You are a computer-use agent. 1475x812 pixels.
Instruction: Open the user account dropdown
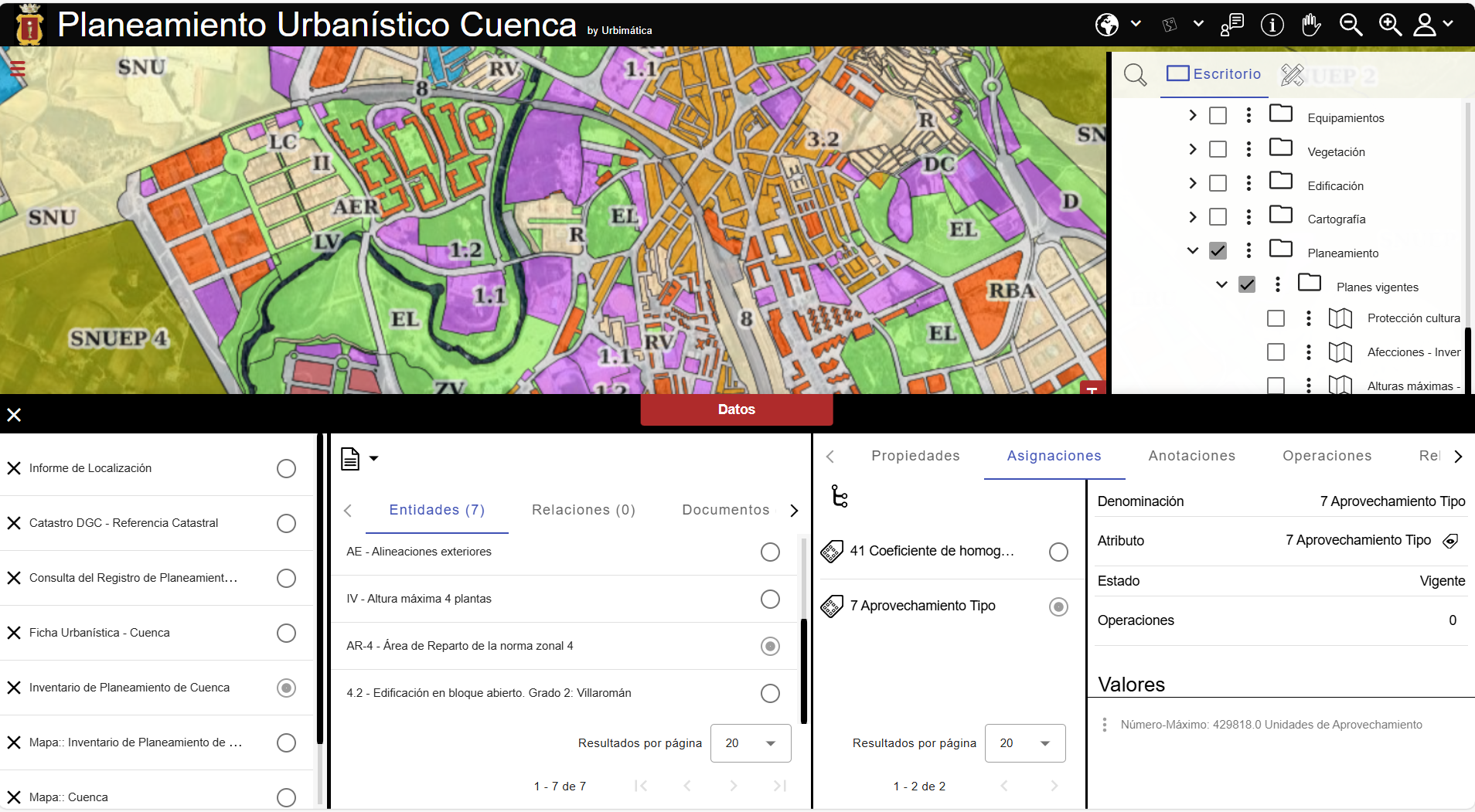point(1432,25)
